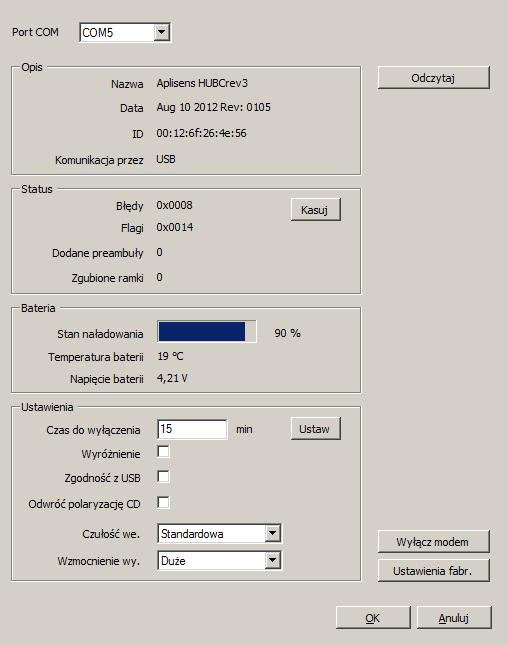Click the Zgubione ramki label

[x=108, y=278]
